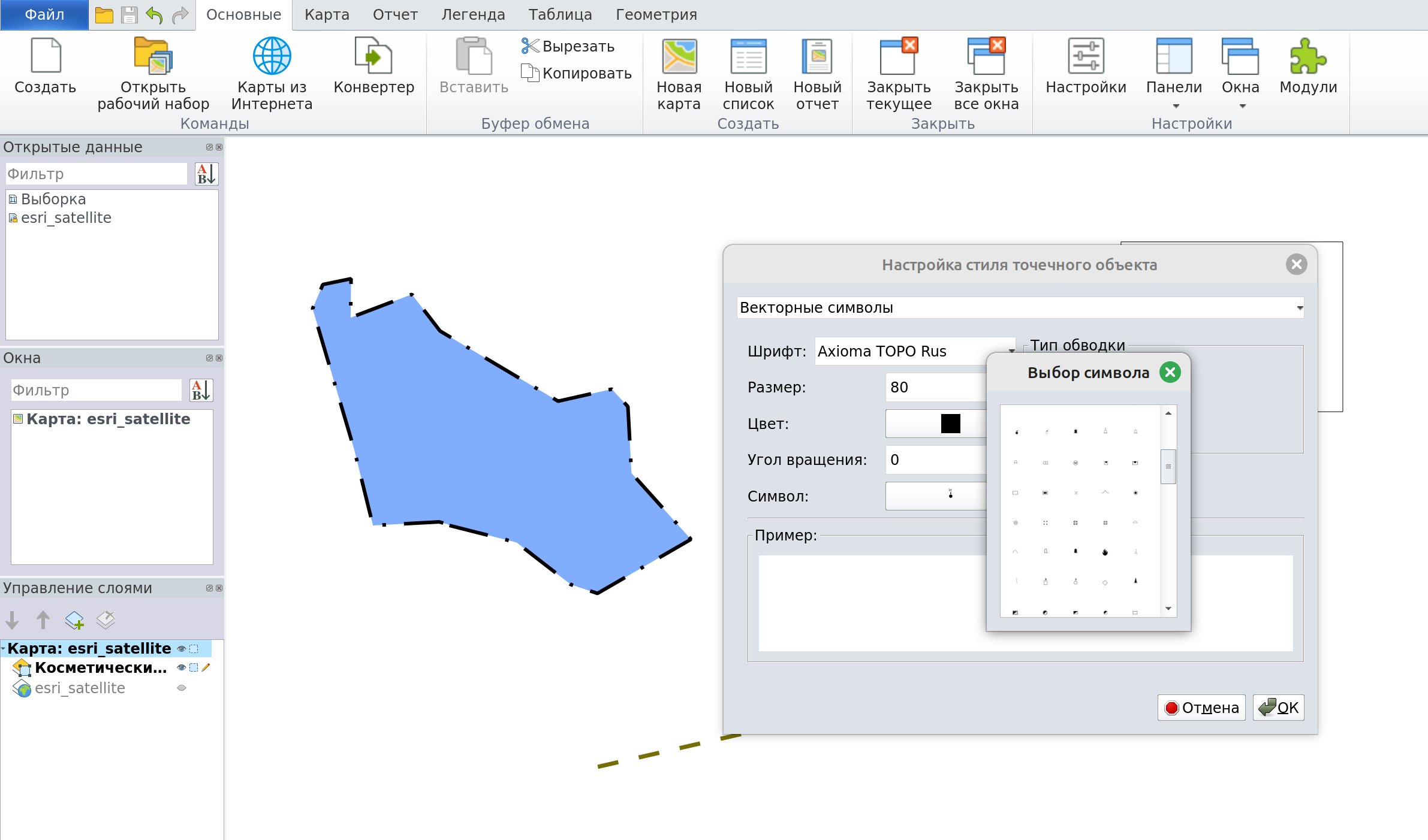Click the sort A-B icon in Открытые данные
The height and width of the screenshot is (840, 1428).
coord(206,174)
